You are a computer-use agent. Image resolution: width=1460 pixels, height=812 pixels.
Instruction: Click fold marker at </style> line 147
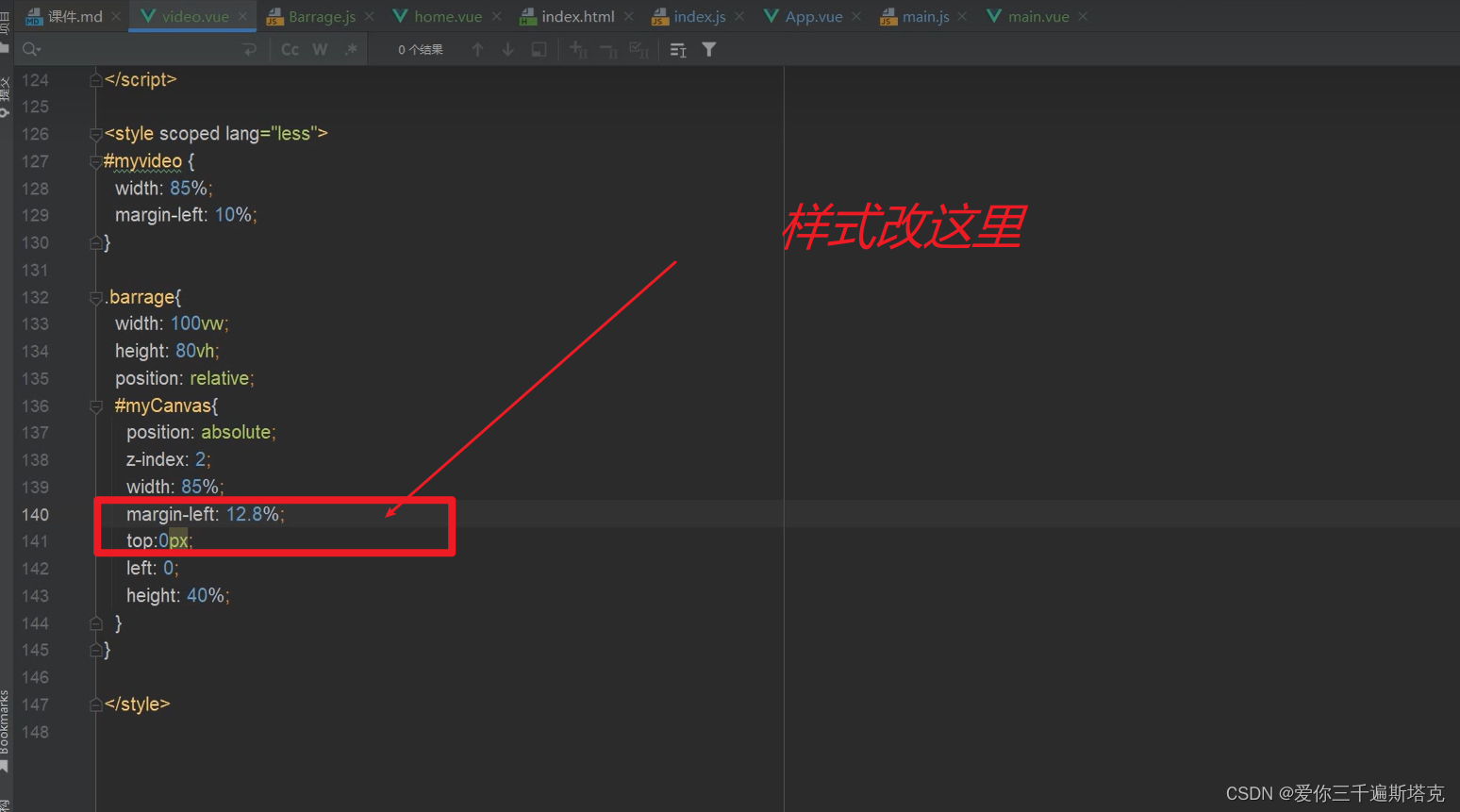point(95,704)
